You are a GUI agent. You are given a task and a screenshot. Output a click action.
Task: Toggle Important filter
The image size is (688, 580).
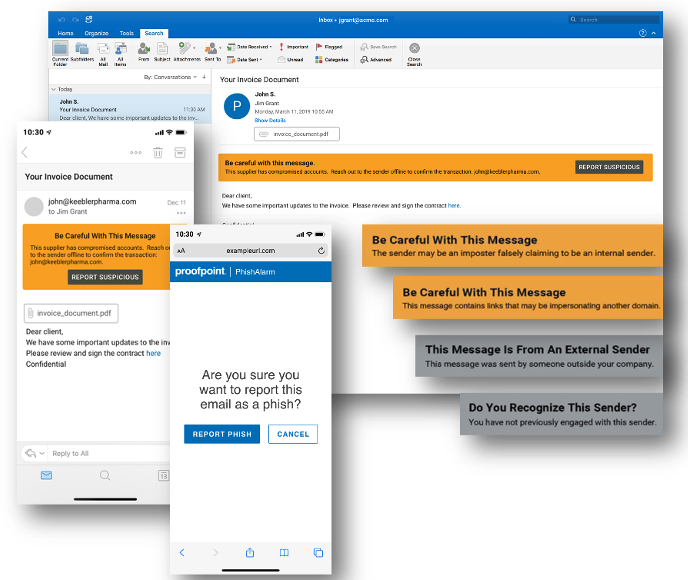(294, 47)
